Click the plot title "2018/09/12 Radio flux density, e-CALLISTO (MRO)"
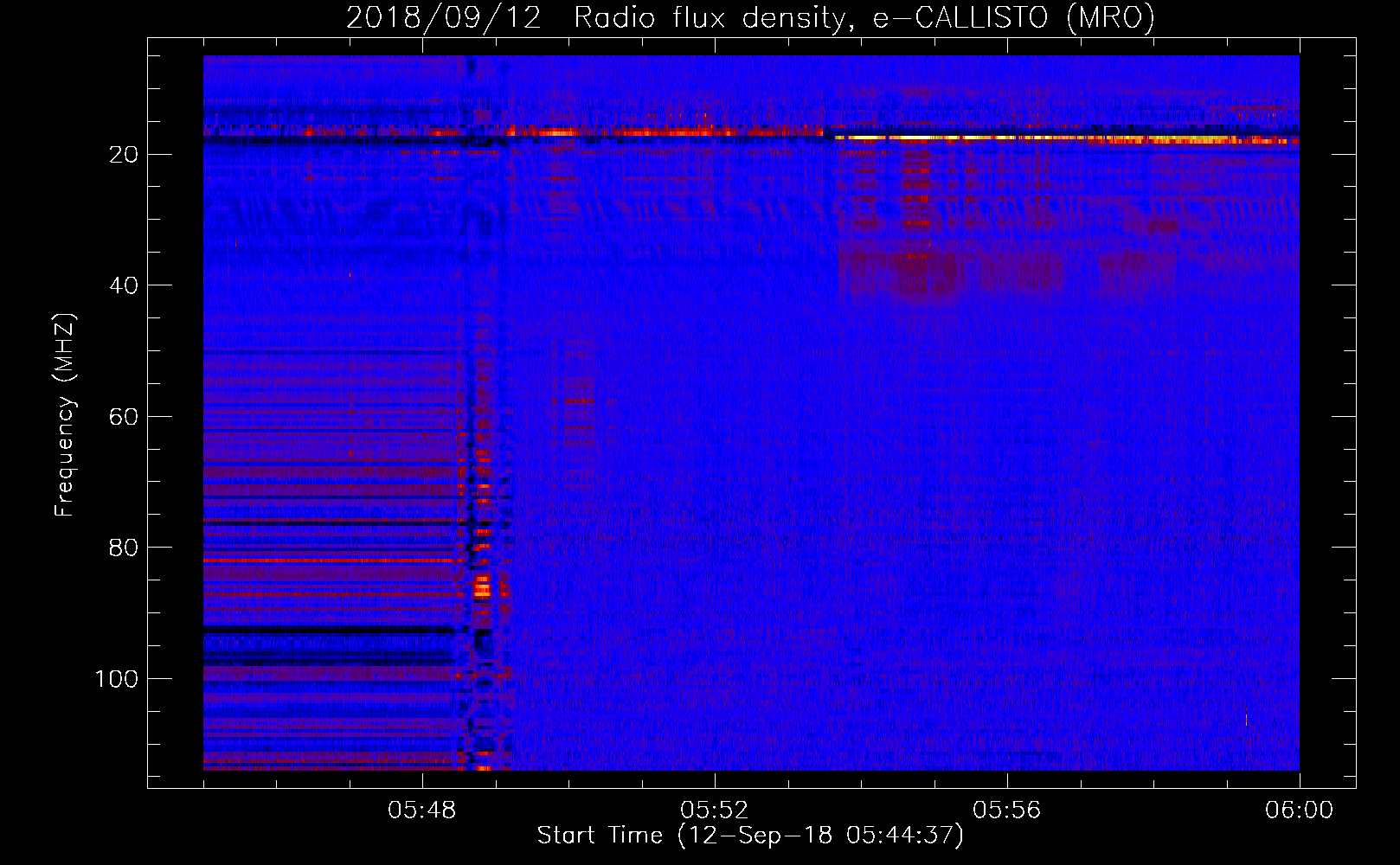Image resolution: width=1400 pixels, height=865 pixels. coord(750,17)
